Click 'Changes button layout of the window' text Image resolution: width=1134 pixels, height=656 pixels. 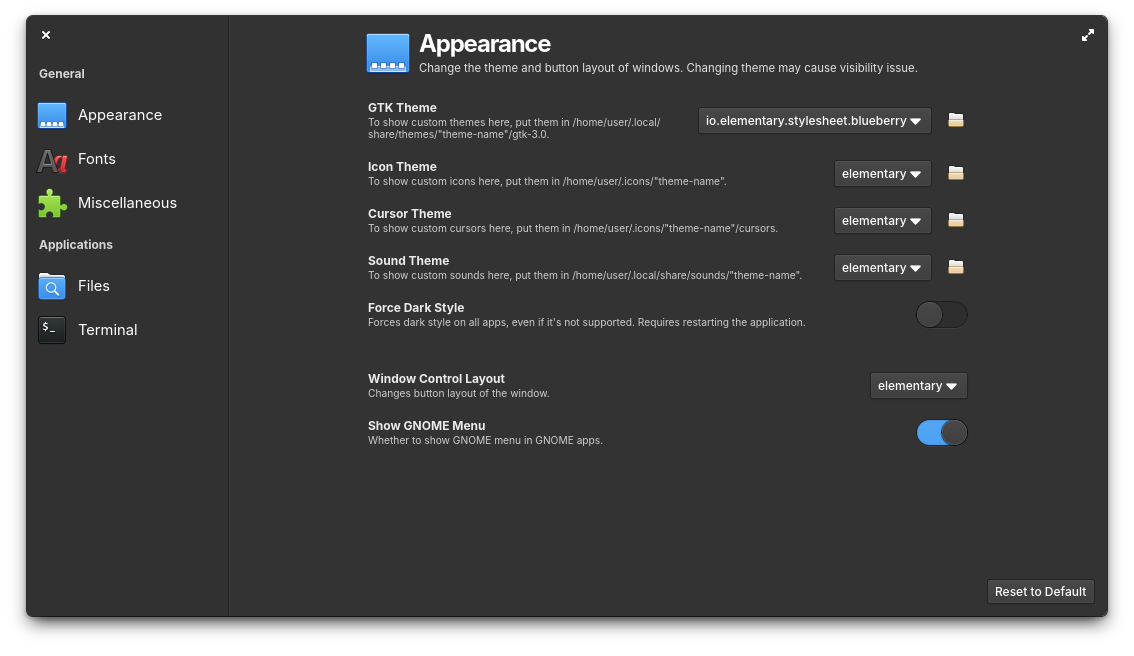pos(459,393)
